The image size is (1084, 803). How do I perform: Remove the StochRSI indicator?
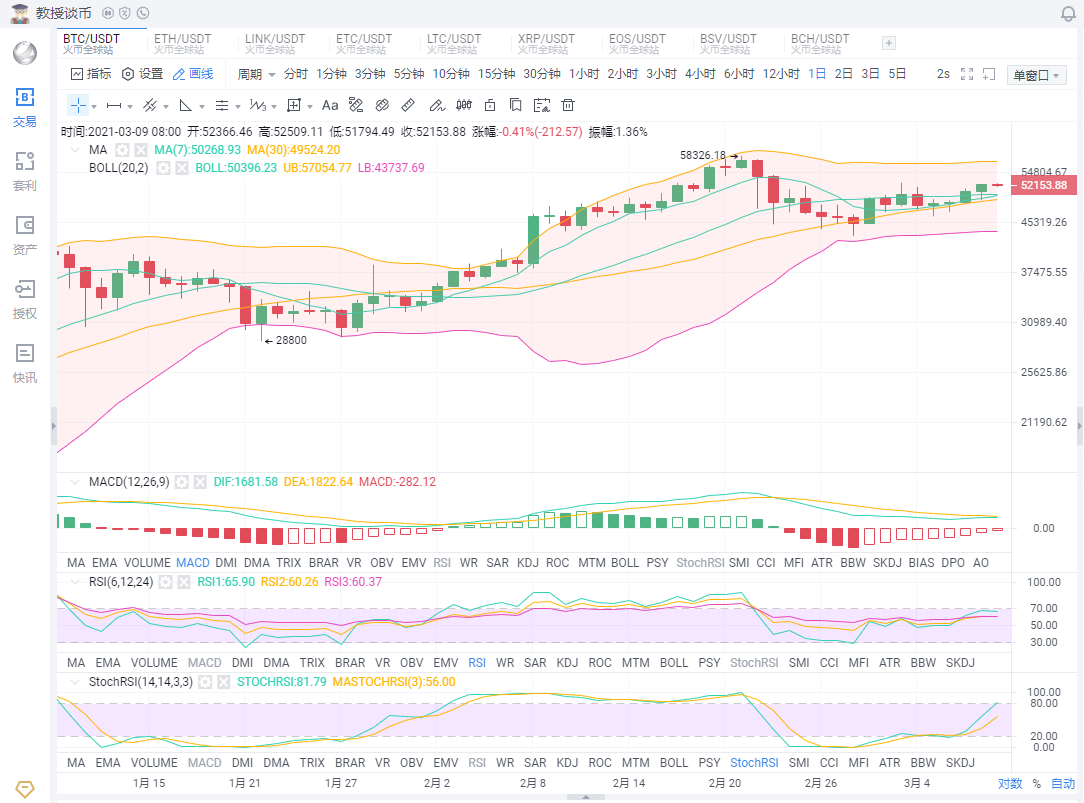click(x=223, y=683)
